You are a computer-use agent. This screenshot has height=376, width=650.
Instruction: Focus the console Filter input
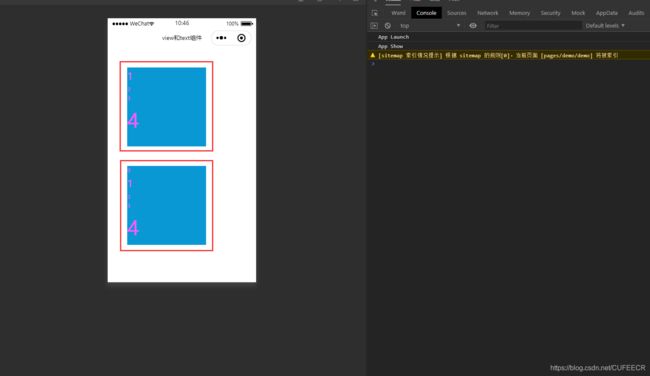pos(533,26)
